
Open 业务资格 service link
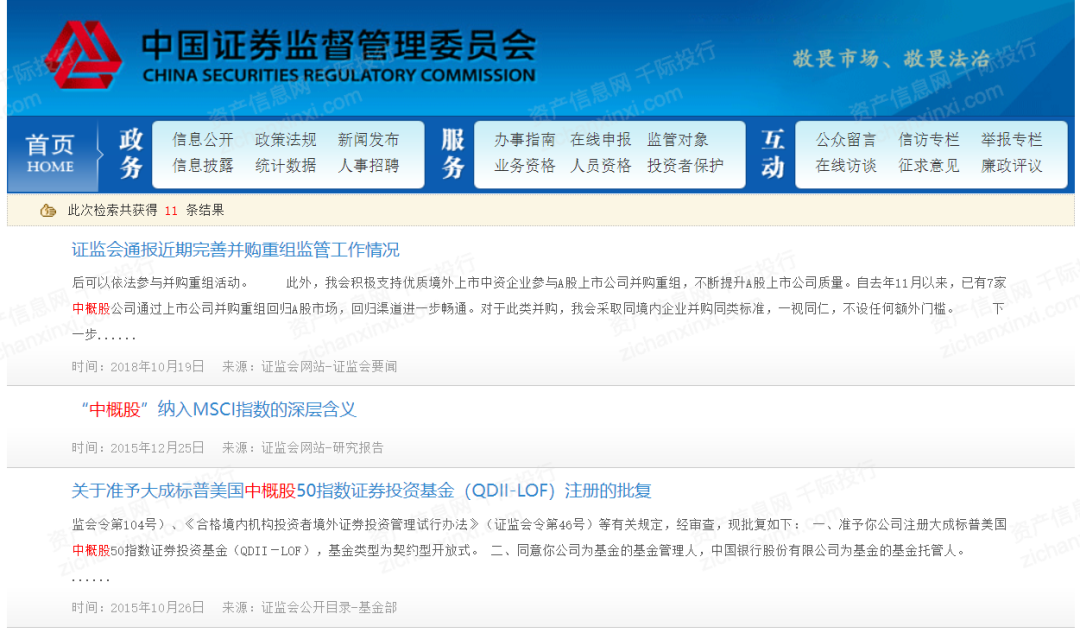(524, 165)
